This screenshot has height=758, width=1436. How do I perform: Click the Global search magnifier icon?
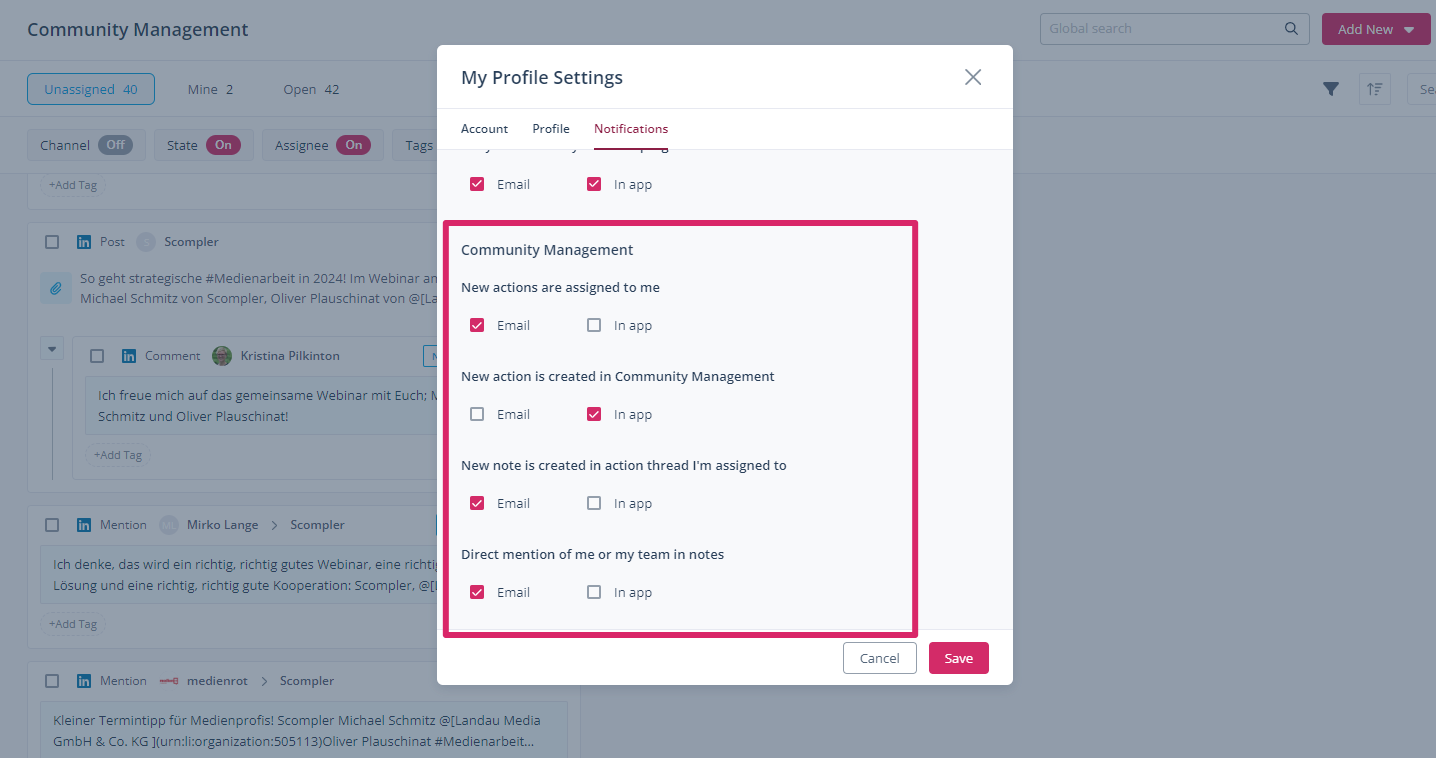click(x=1292, y=29)
